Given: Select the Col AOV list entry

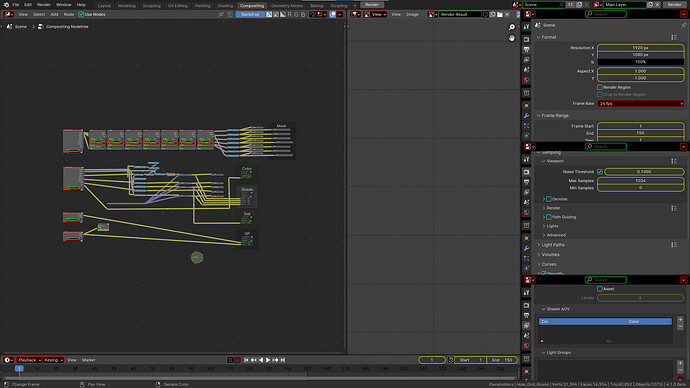Looking at the screenshot, I should pyautogui.click(x=605, y=322).
